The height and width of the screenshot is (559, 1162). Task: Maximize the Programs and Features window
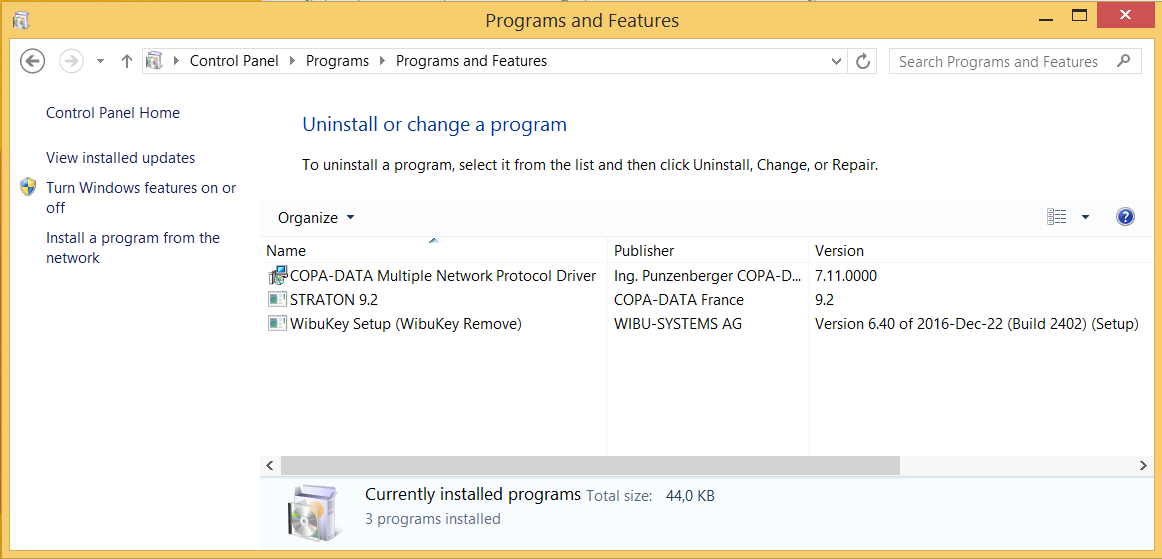point(1079,16)
